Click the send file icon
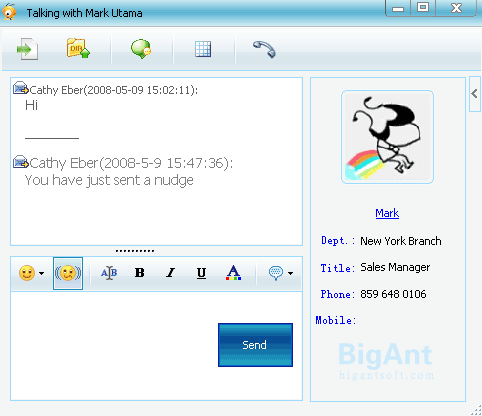The image size is (482, 416). 27,49
